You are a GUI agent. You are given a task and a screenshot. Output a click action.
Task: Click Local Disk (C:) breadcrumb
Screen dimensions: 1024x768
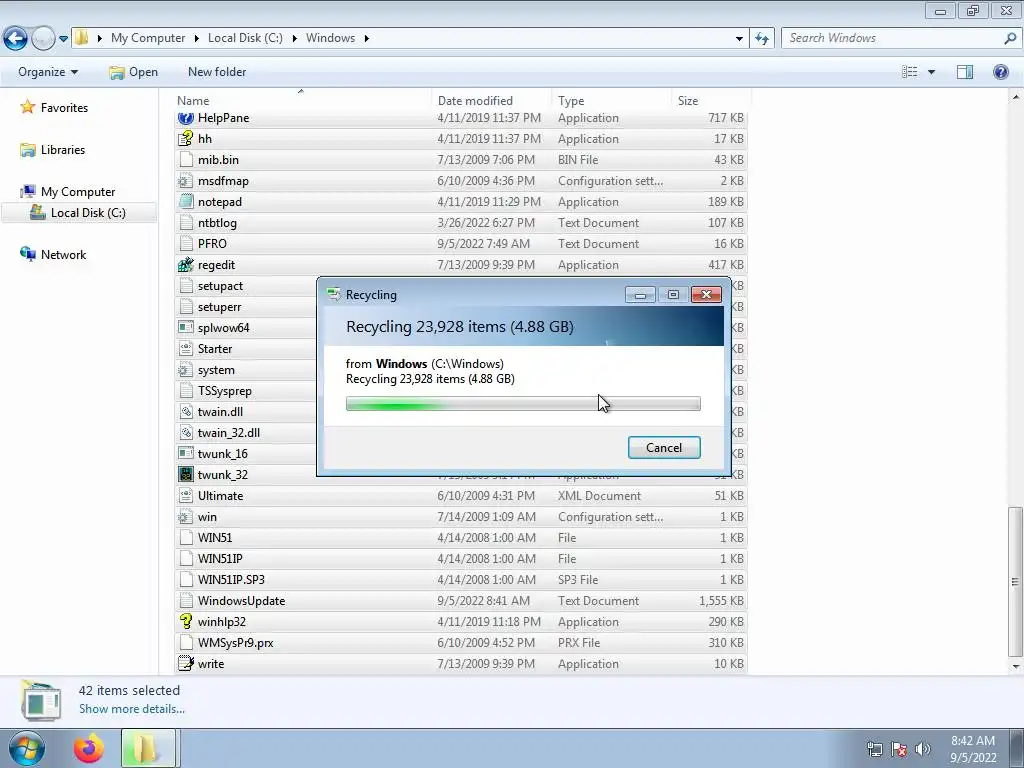(245, 38)
